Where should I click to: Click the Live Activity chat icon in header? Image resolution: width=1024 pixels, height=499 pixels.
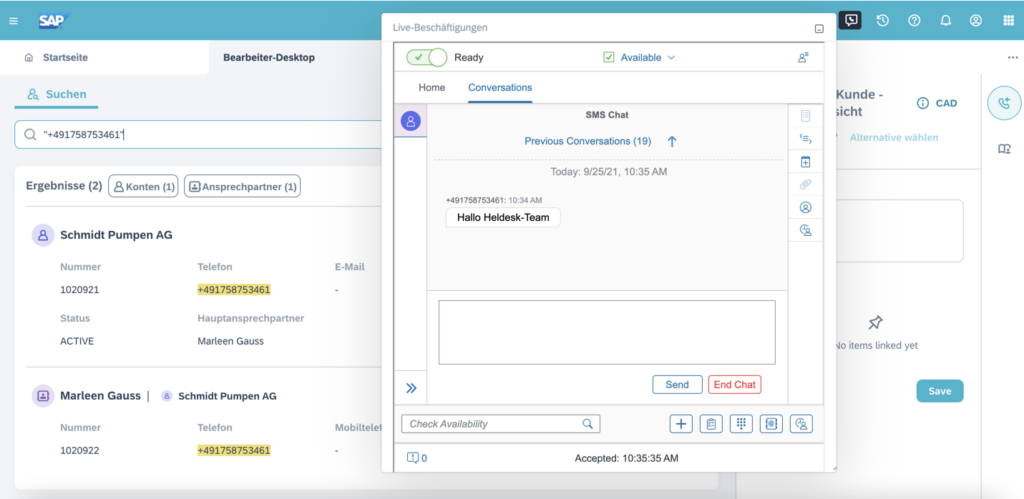coord(850,20)
